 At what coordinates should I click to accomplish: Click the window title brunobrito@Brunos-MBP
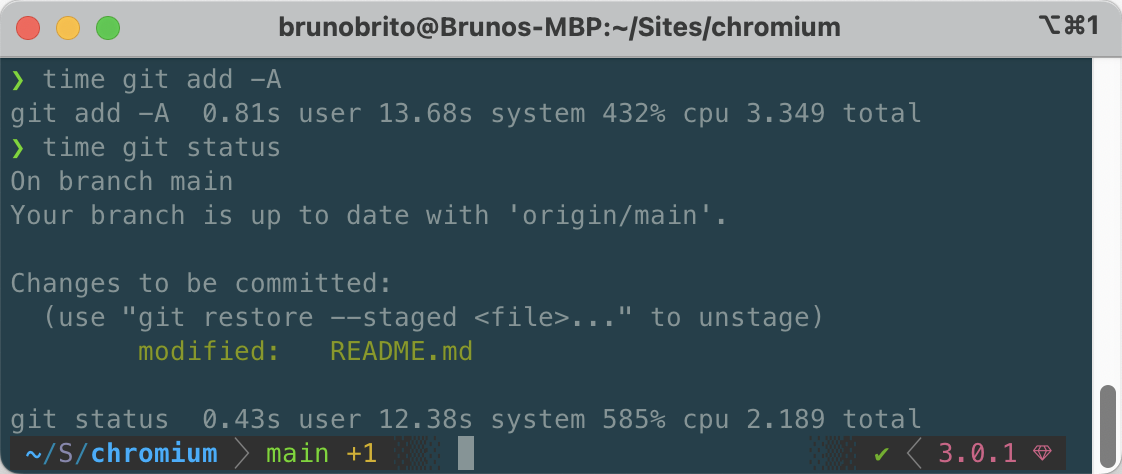[559, 27]
